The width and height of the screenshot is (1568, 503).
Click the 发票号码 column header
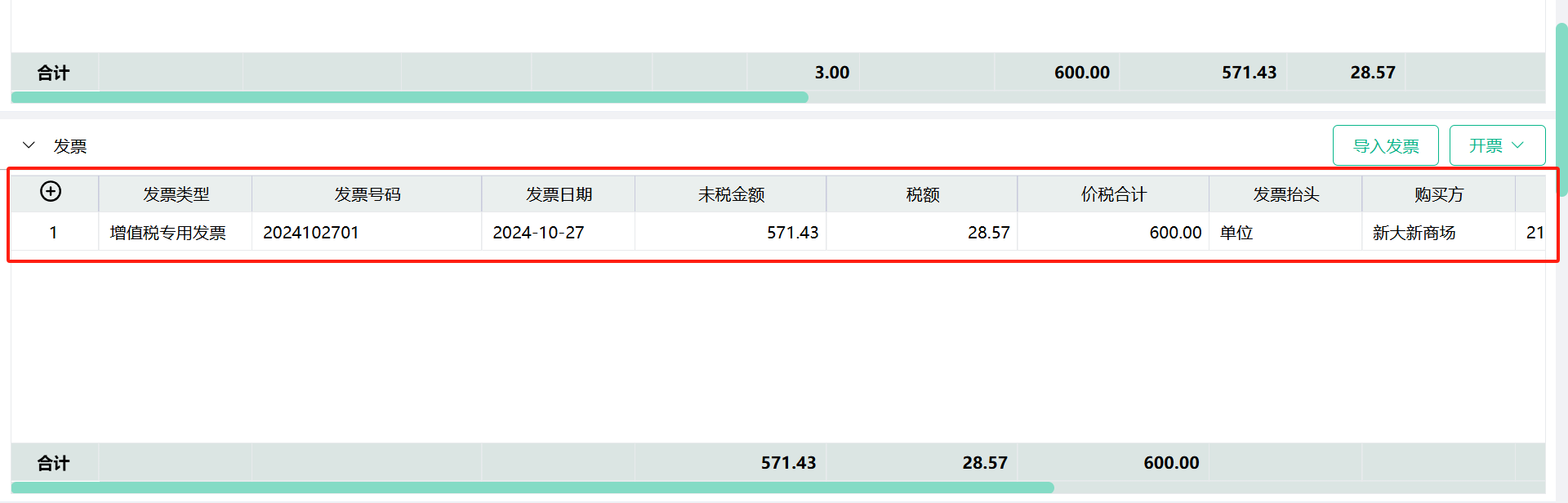367,194
